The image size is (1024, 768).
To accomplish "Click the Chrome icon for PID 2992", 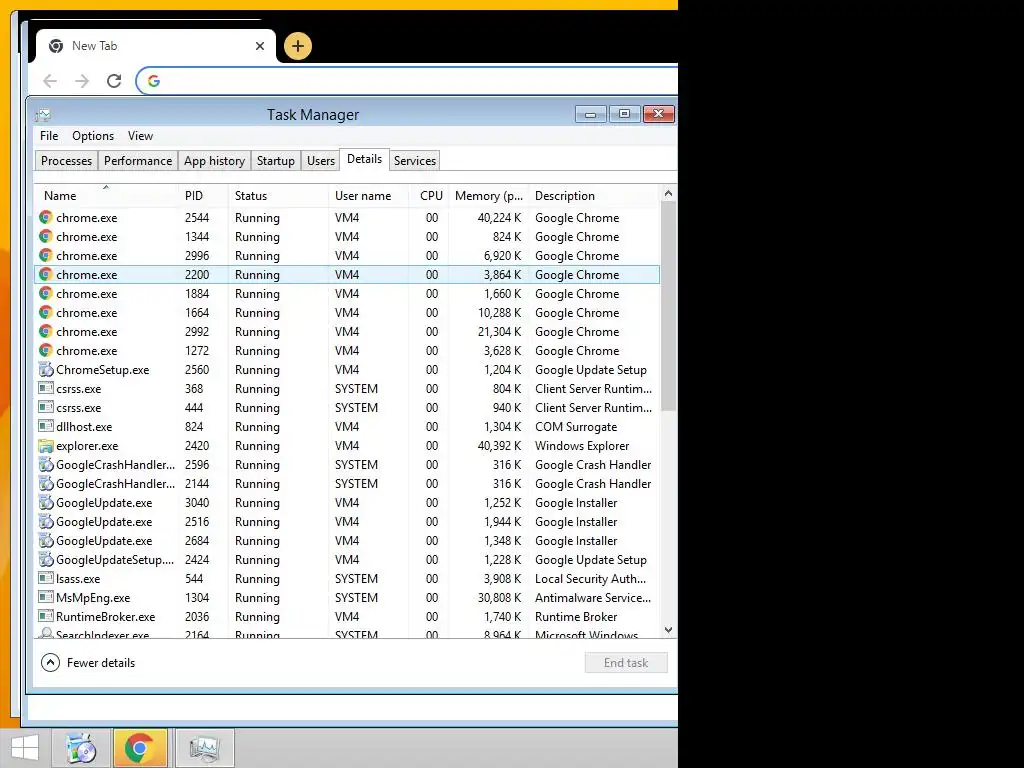I will coord(46,331).
